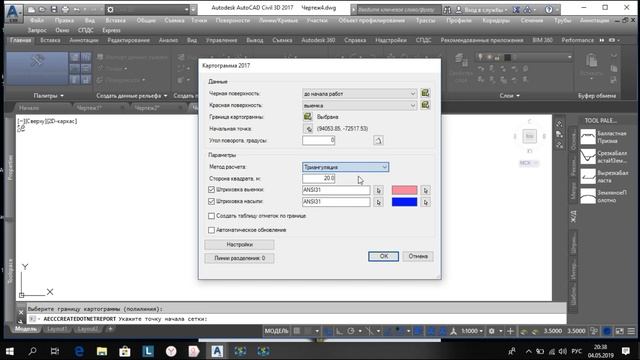The image size is (640, 360).
Task: Click the Настройки button
Action: tap(239, 244)
